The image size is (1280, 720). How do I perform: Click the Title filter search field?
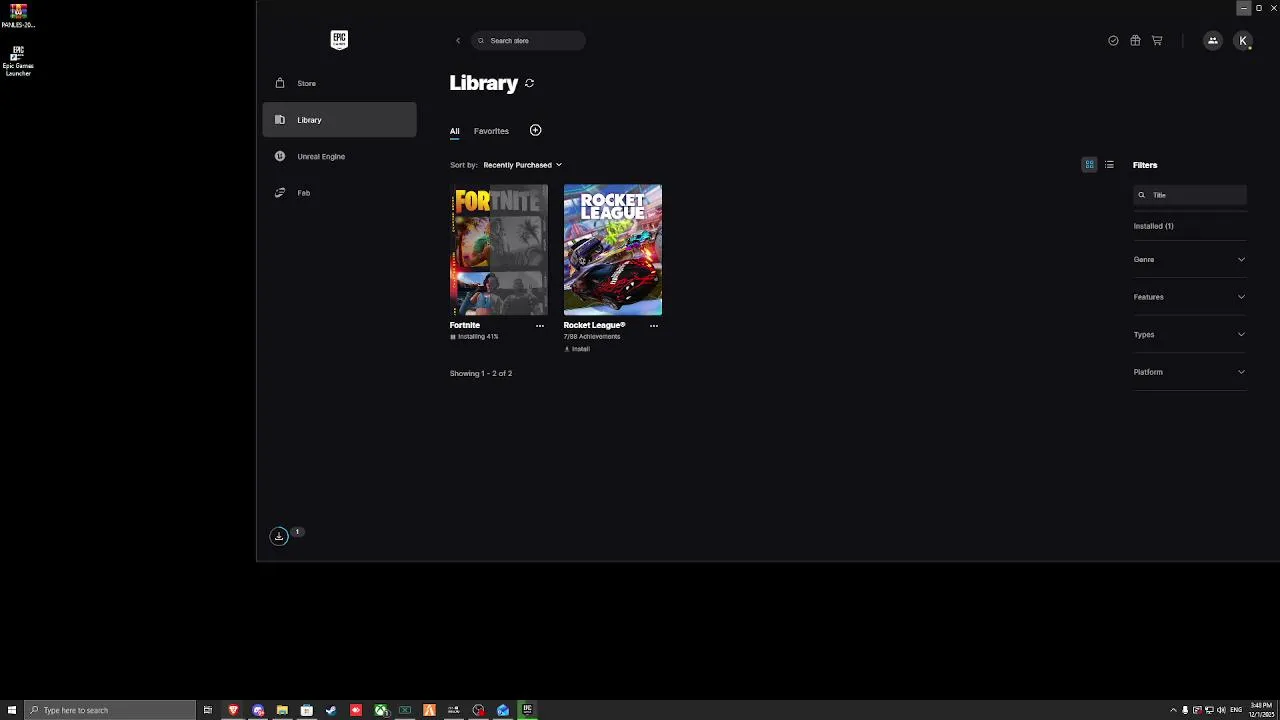pyautogui.click(x=1190, y=195)
